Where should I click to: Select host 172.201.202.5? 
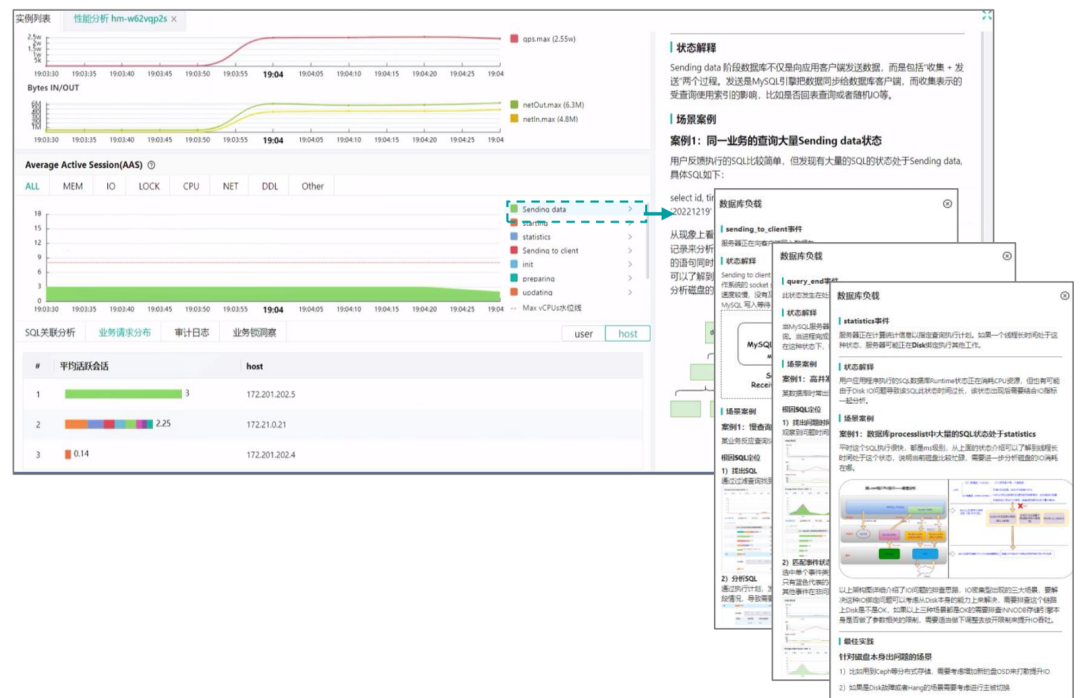[x=271, y=395]
